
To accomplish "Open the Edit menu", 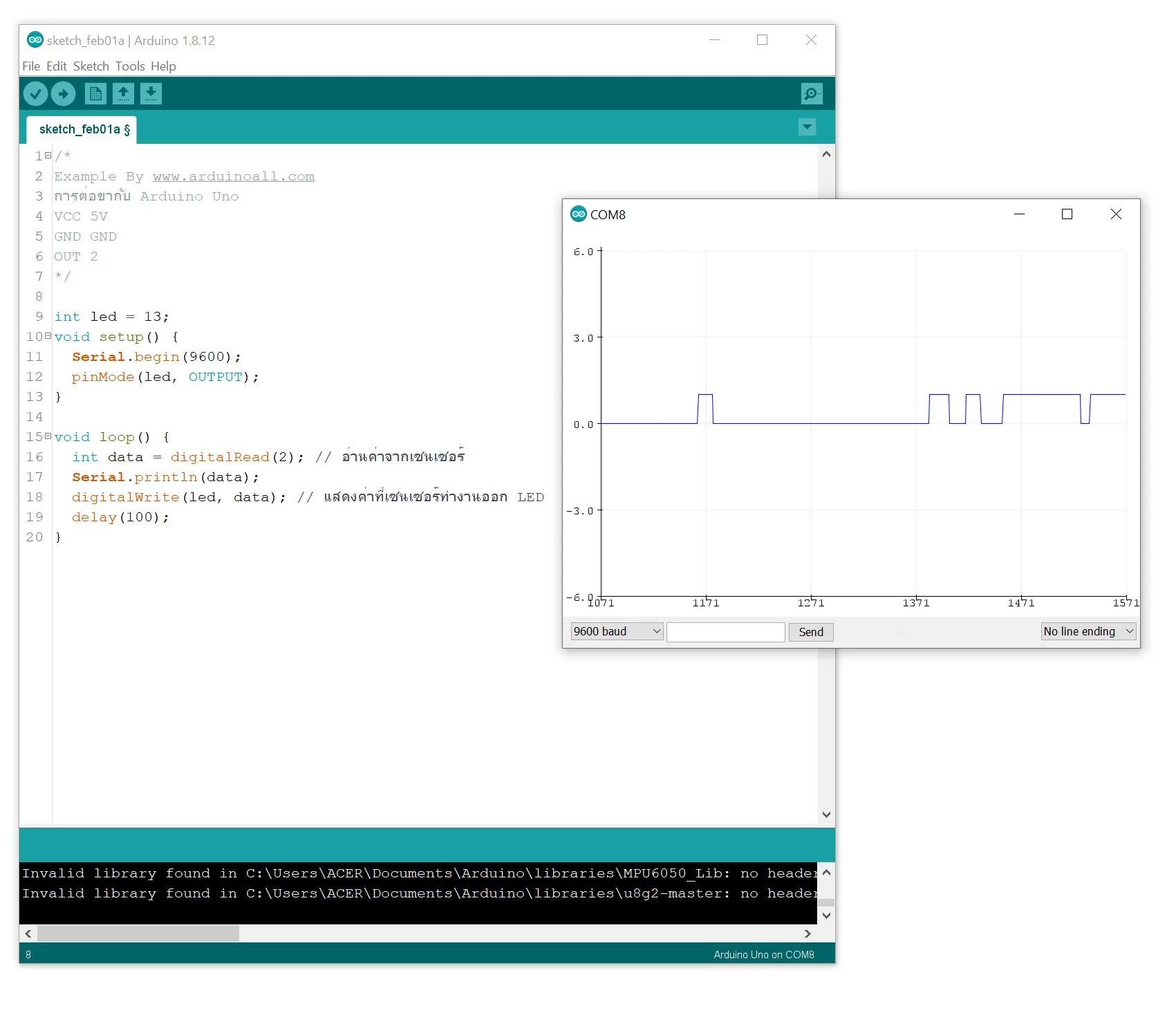I will (x=57, y=66).
